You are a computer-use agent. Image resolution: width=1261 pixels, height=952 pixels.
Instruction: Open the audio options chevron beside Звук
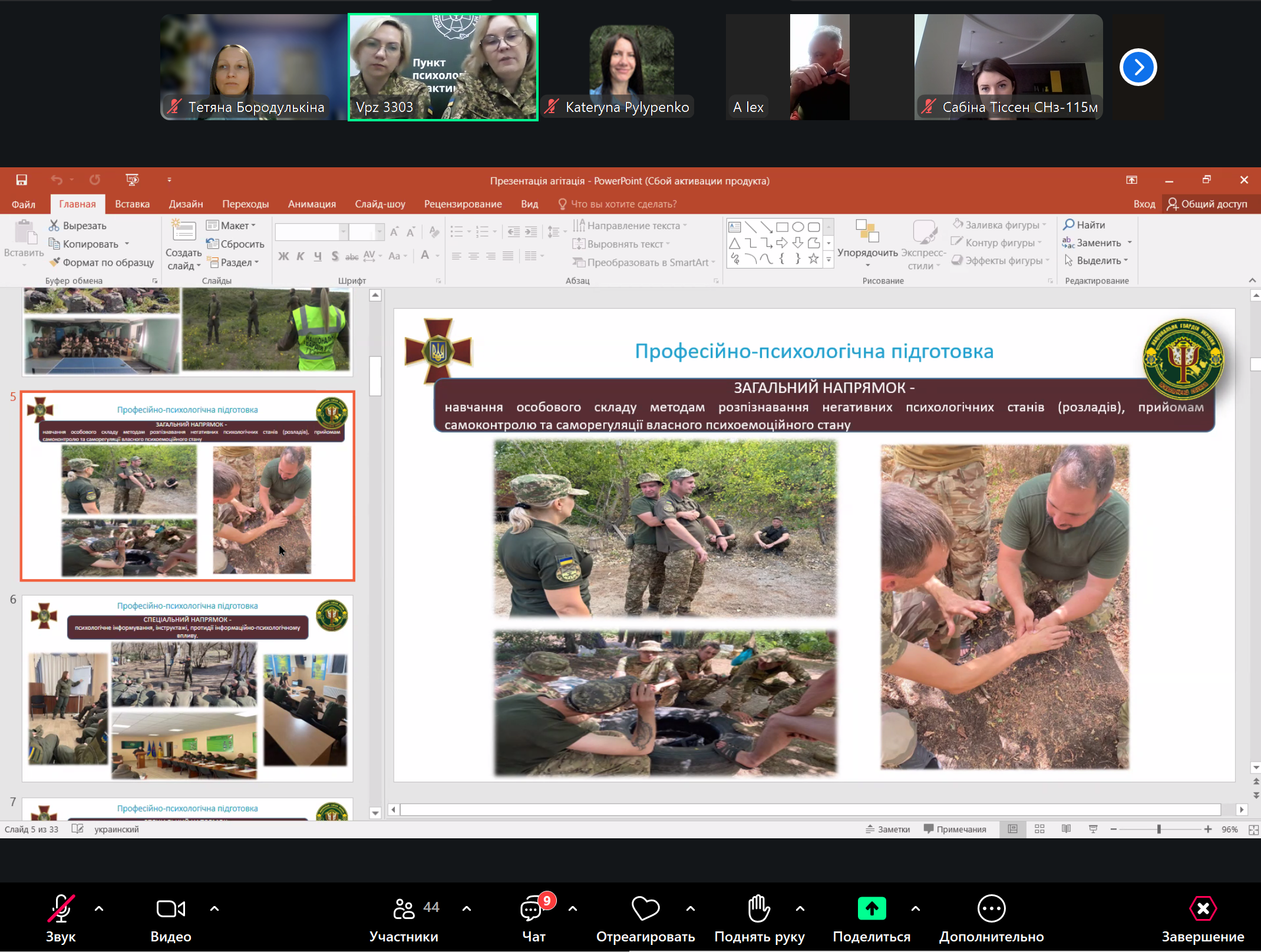coord(99,908)
